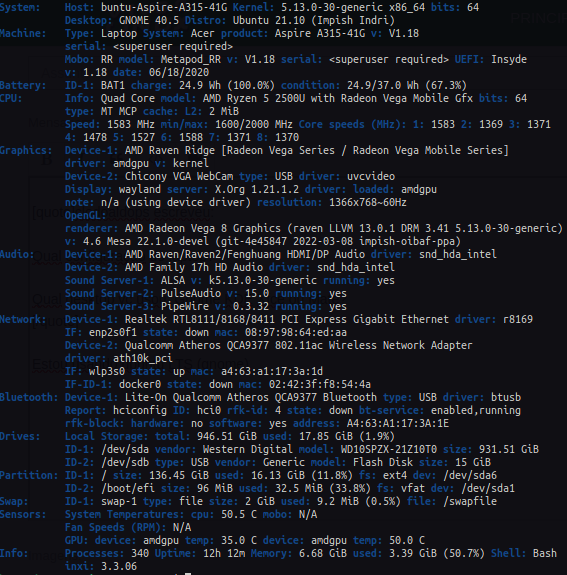Click memory used '3.39 GiB (50.7%)'
The width and height of the screenshot is (567, 575).
437,554
